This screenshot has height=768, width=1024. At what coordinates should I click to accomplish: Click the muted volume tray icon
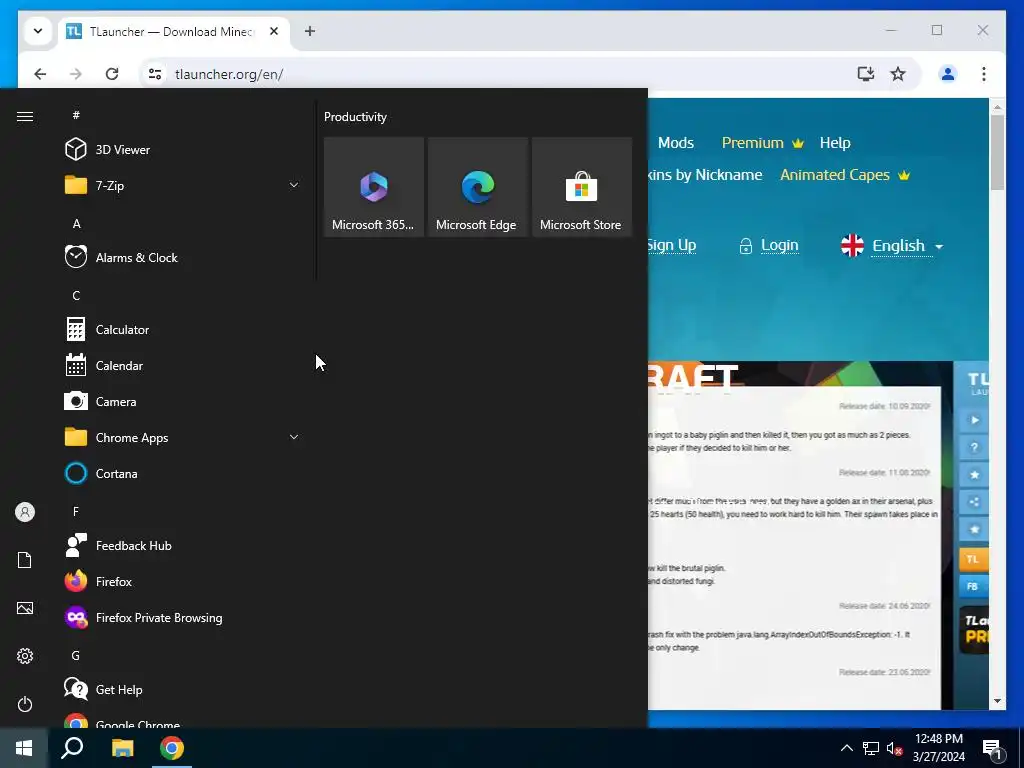click(894, 748)
